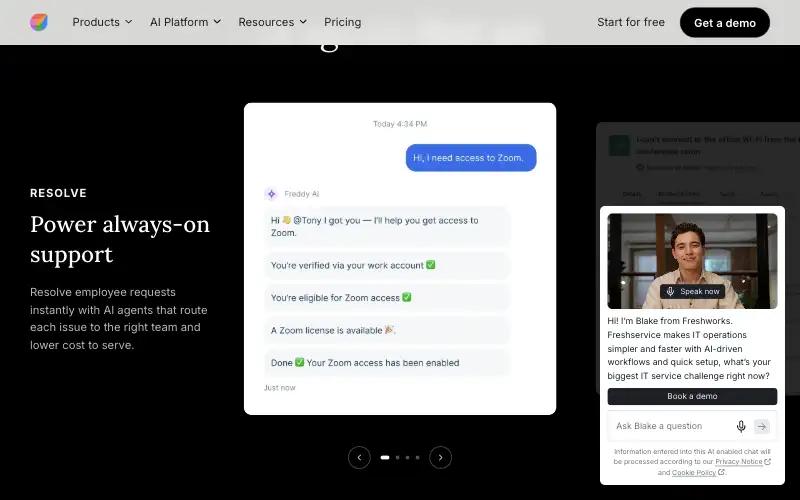Viewport: 800px width, 500px height.
Task: Select the second carousel indicator dot
Action: (397, 458)
